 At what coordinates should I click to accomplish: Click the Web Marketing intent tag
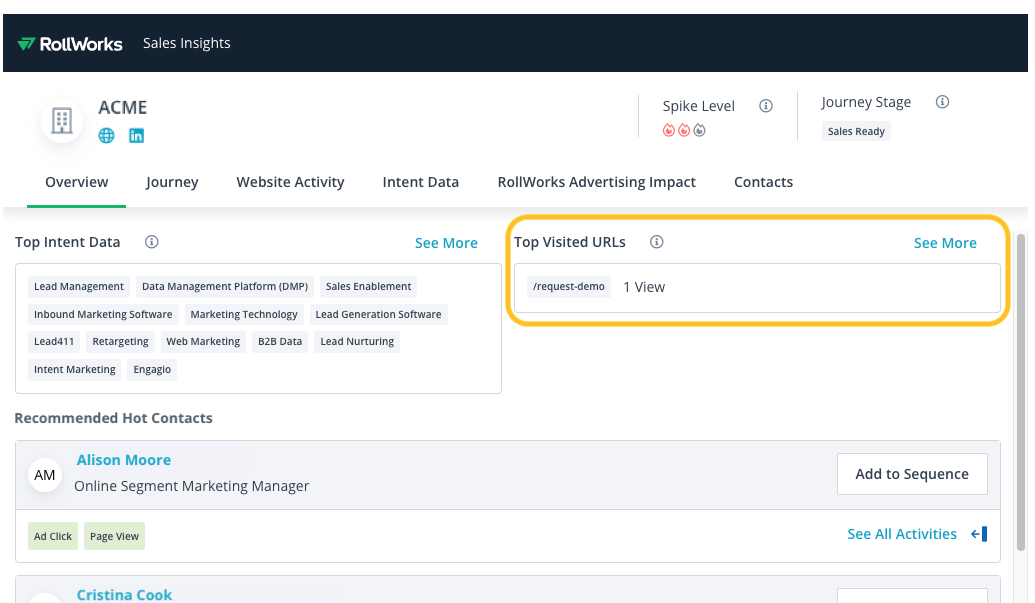click(203, 342)
